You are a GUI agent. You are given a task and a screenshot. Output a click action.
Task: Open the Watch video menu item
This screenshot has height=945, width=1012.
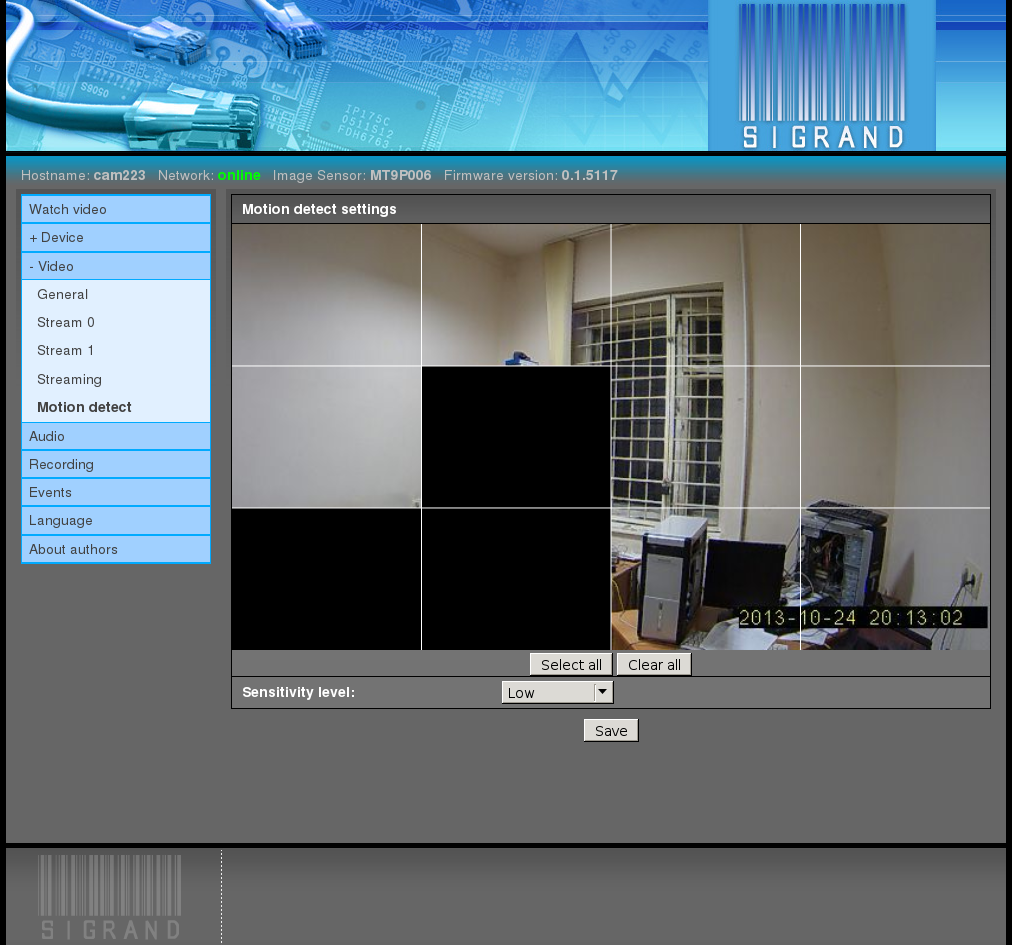(116, 209)
